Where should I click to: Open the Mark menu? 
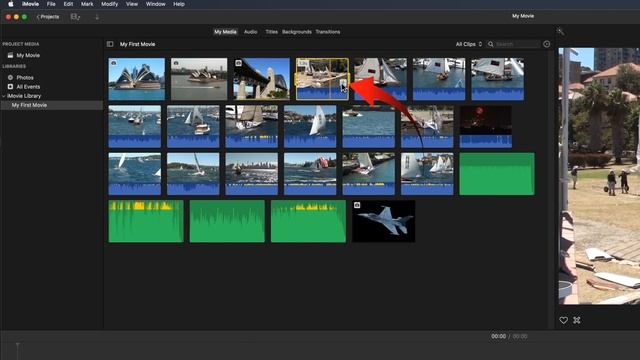(x=87, y=4)
